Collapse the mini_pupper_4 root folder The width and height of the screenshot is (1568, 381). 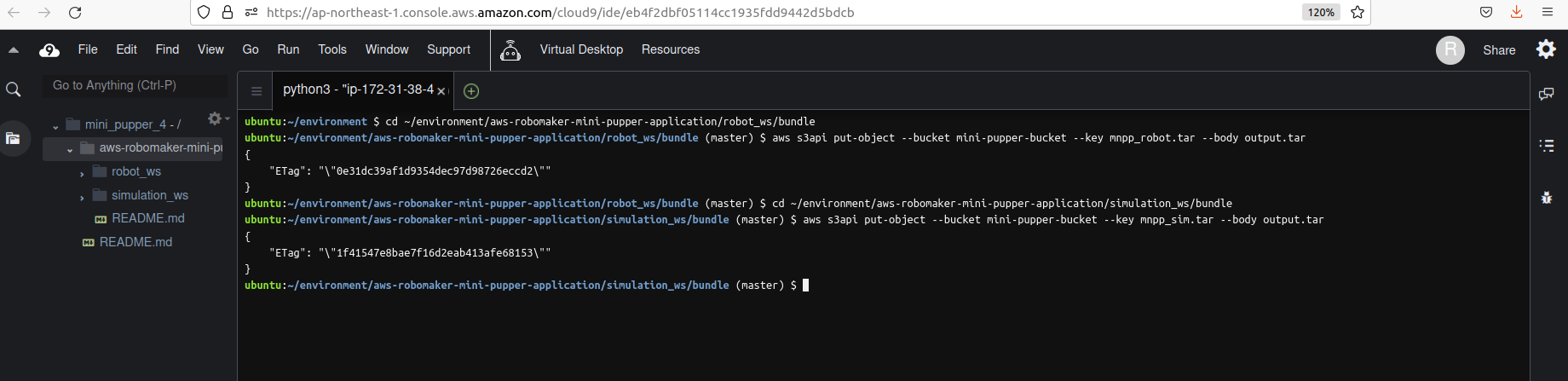pos(55,126)
